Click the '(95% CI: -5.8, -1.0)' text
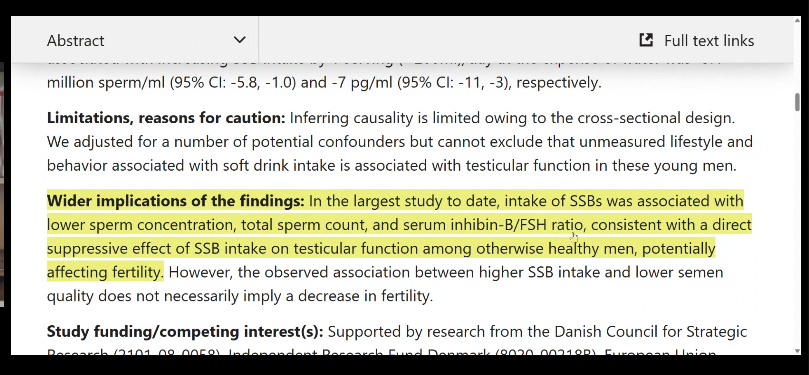Image resolution: width=809 pixels, height=375 pixels. 233,83
